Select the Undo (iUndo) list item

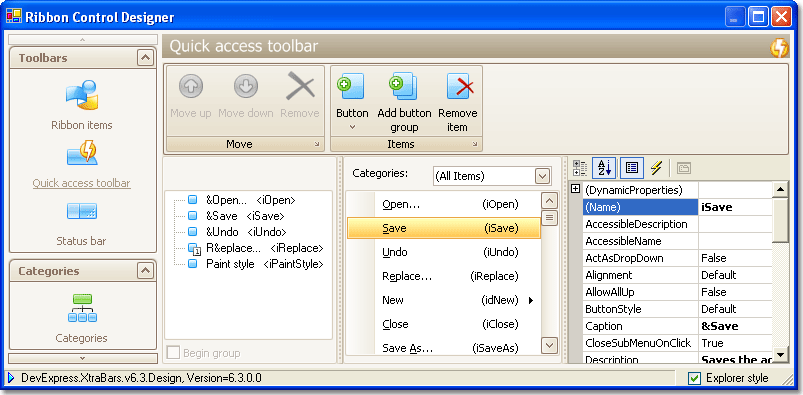(x=443, y=252)
